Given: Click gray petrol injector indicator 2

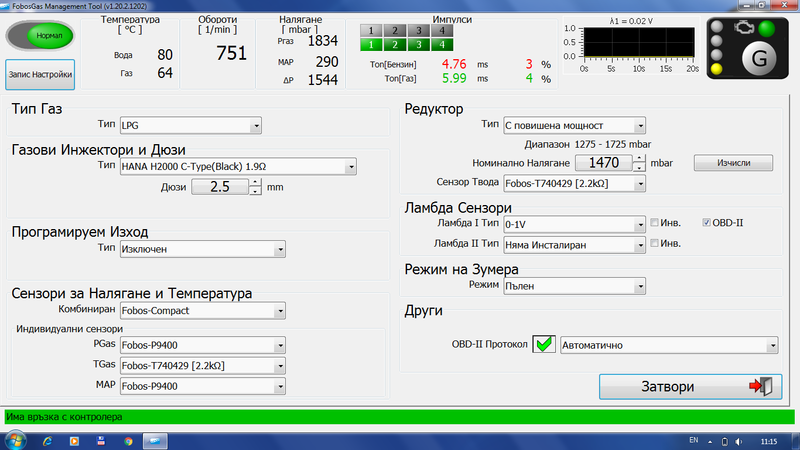Looking at the screenshot, I should 395,31.
